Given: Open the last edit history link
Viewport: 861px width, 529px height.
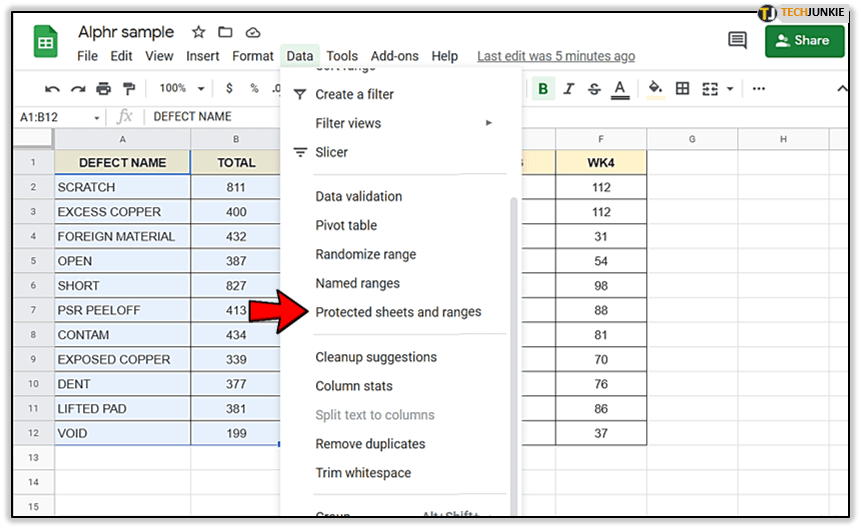Looking at the screenshot, I should [555, 56].
